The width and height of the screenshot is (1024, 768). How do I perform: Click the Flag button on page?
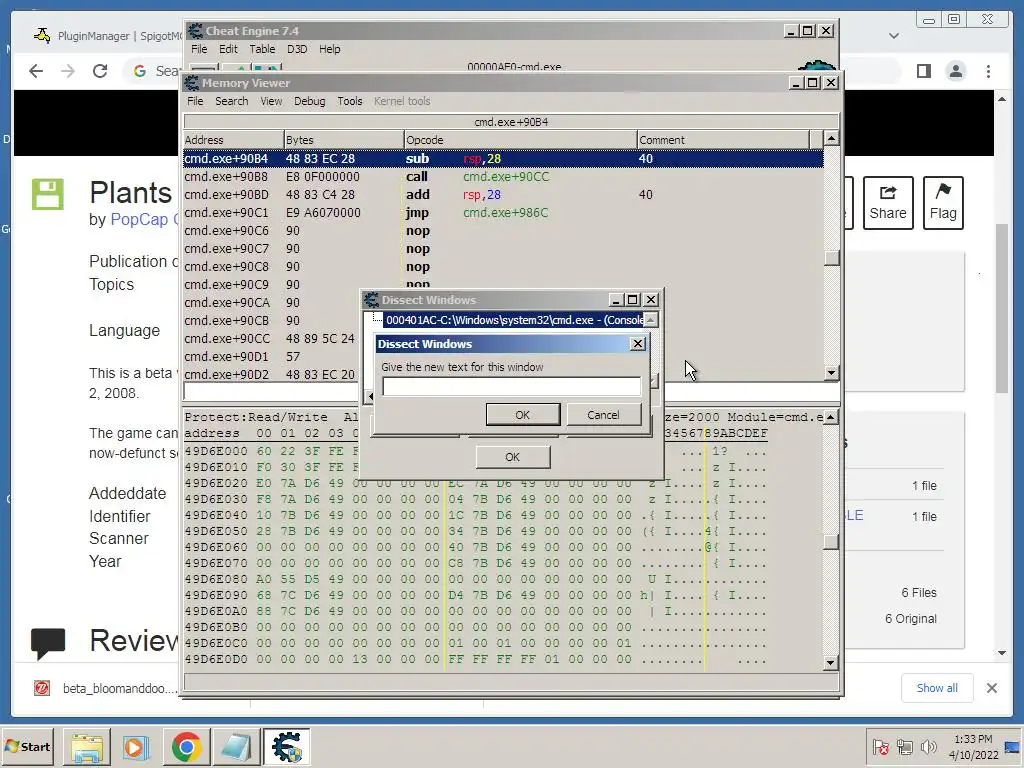pyautogui.click(x=943, y=203)
